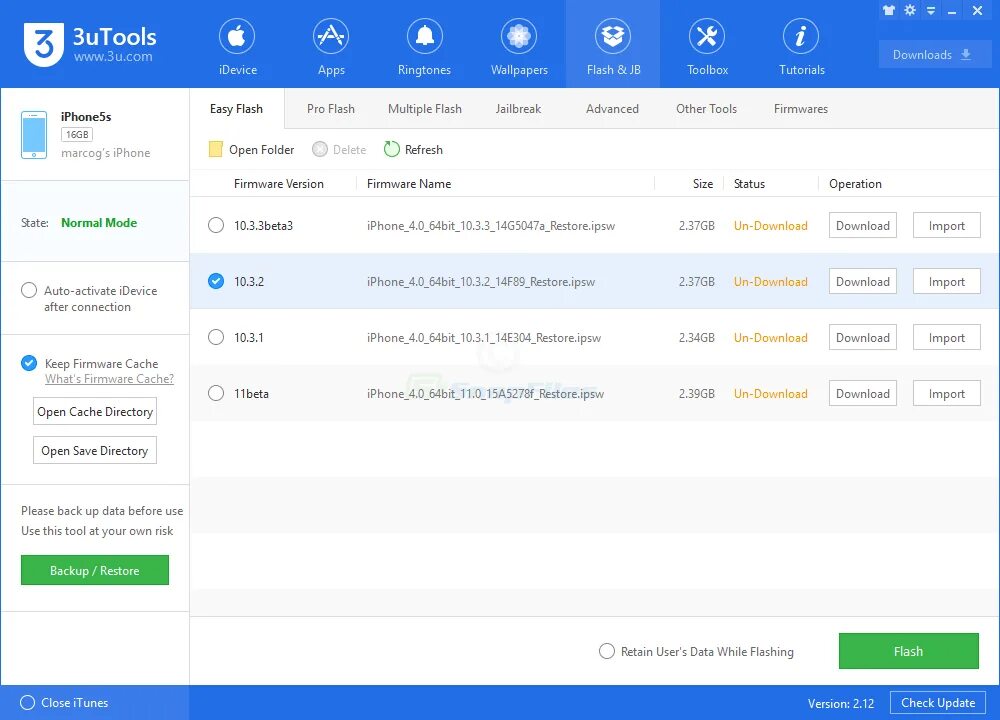Screen dimensions: 1000x720
Task: Click the Firmware Version column header
Action: (279, 184)
